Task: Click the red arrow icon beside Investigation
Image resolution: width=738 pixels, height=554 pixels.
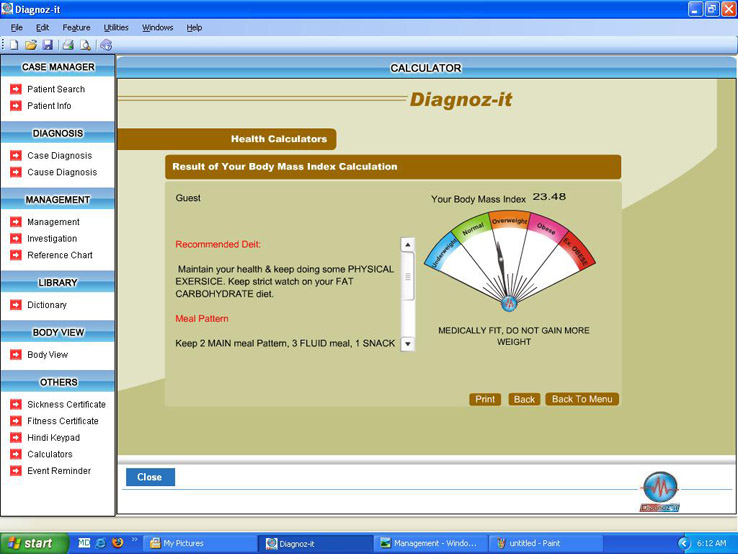Action: click(16, 238)
